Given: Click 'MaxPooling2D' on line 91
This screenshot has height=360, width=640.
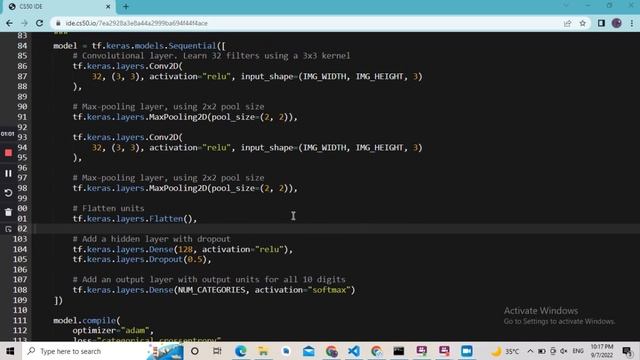Looking at the screenshot, I should [178, 117].
